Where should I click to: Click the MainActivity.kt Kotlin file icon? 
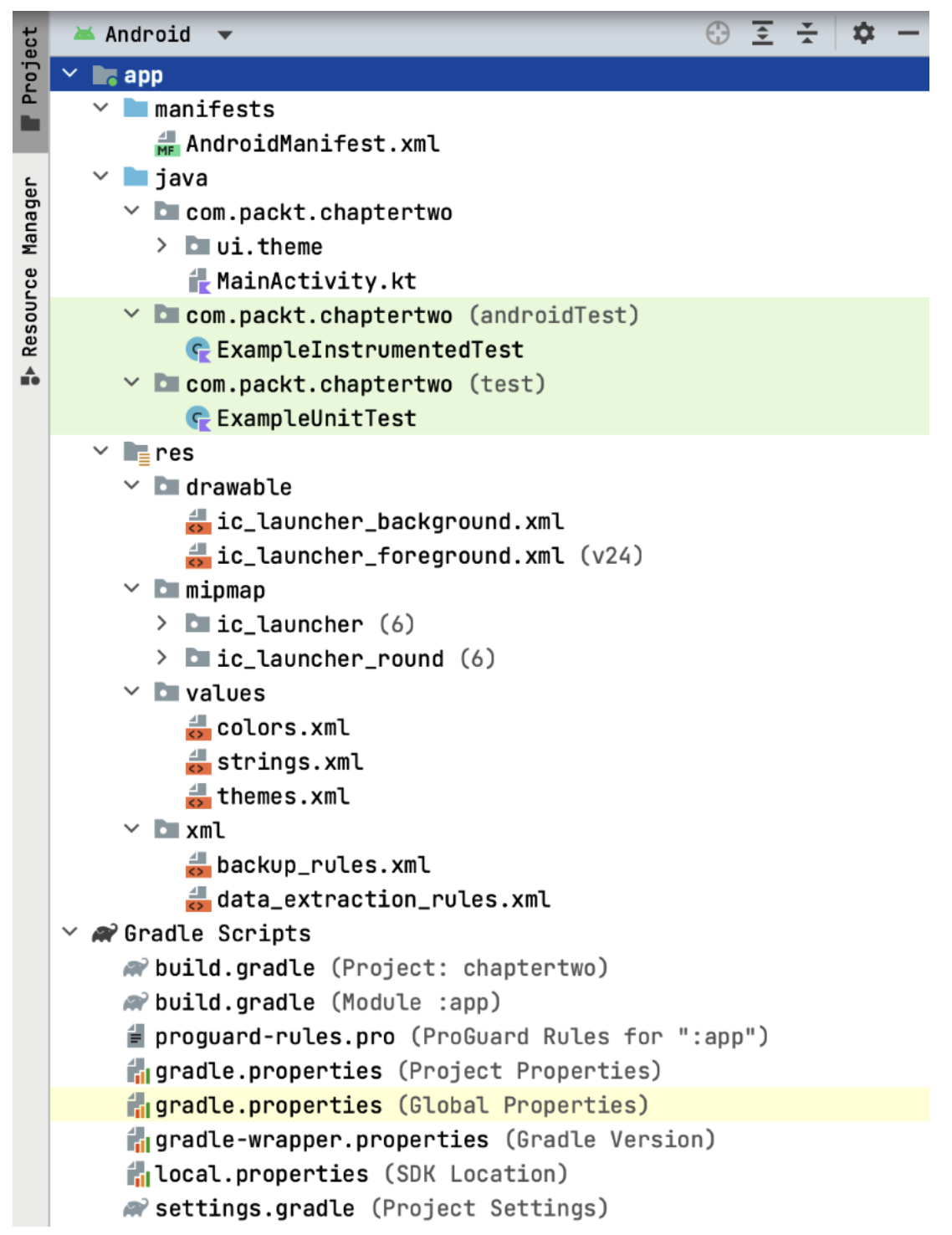coord(198,281)
